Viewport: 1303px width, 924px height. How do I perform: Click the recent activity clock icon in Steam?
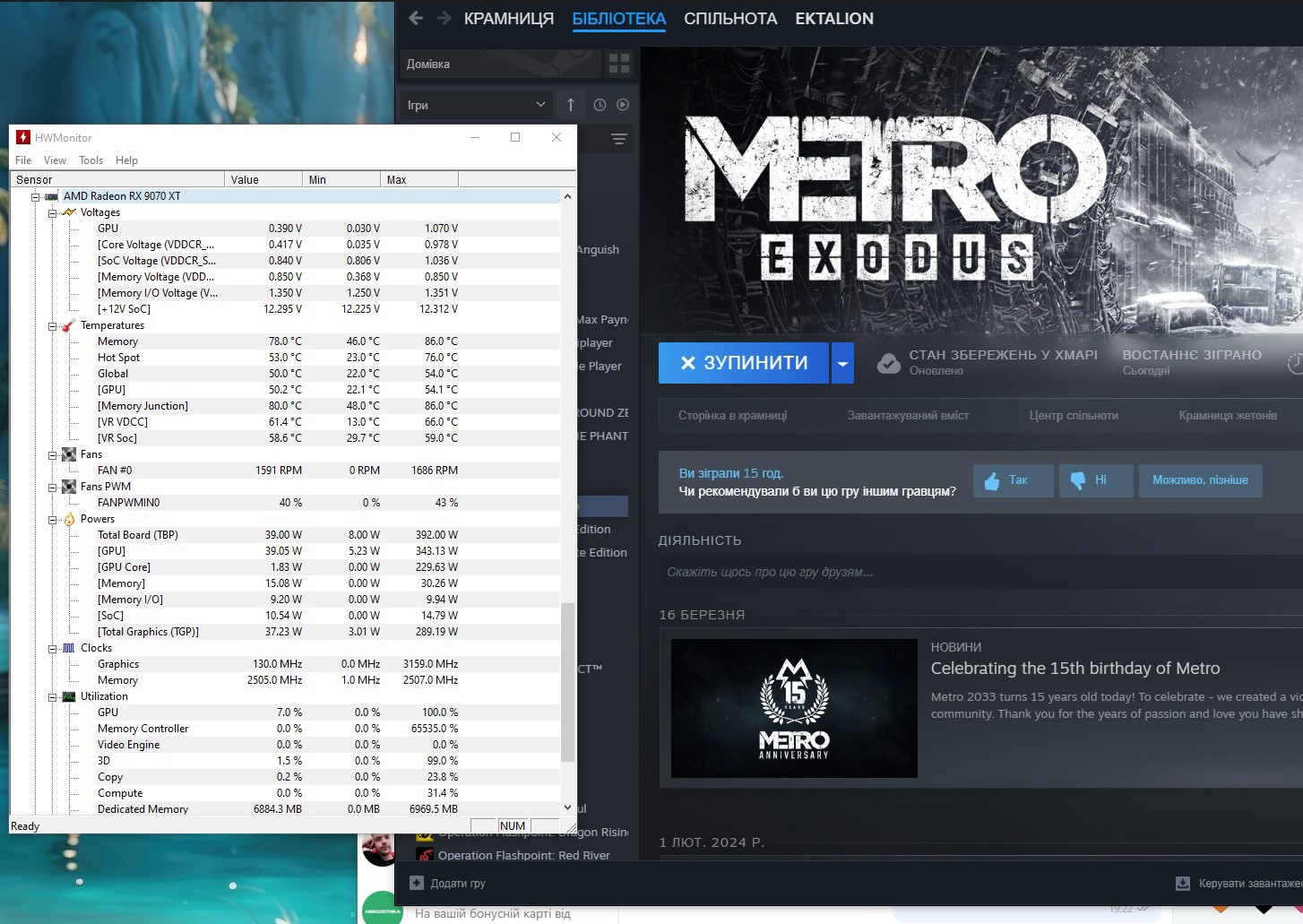click(x=600, y=105)
